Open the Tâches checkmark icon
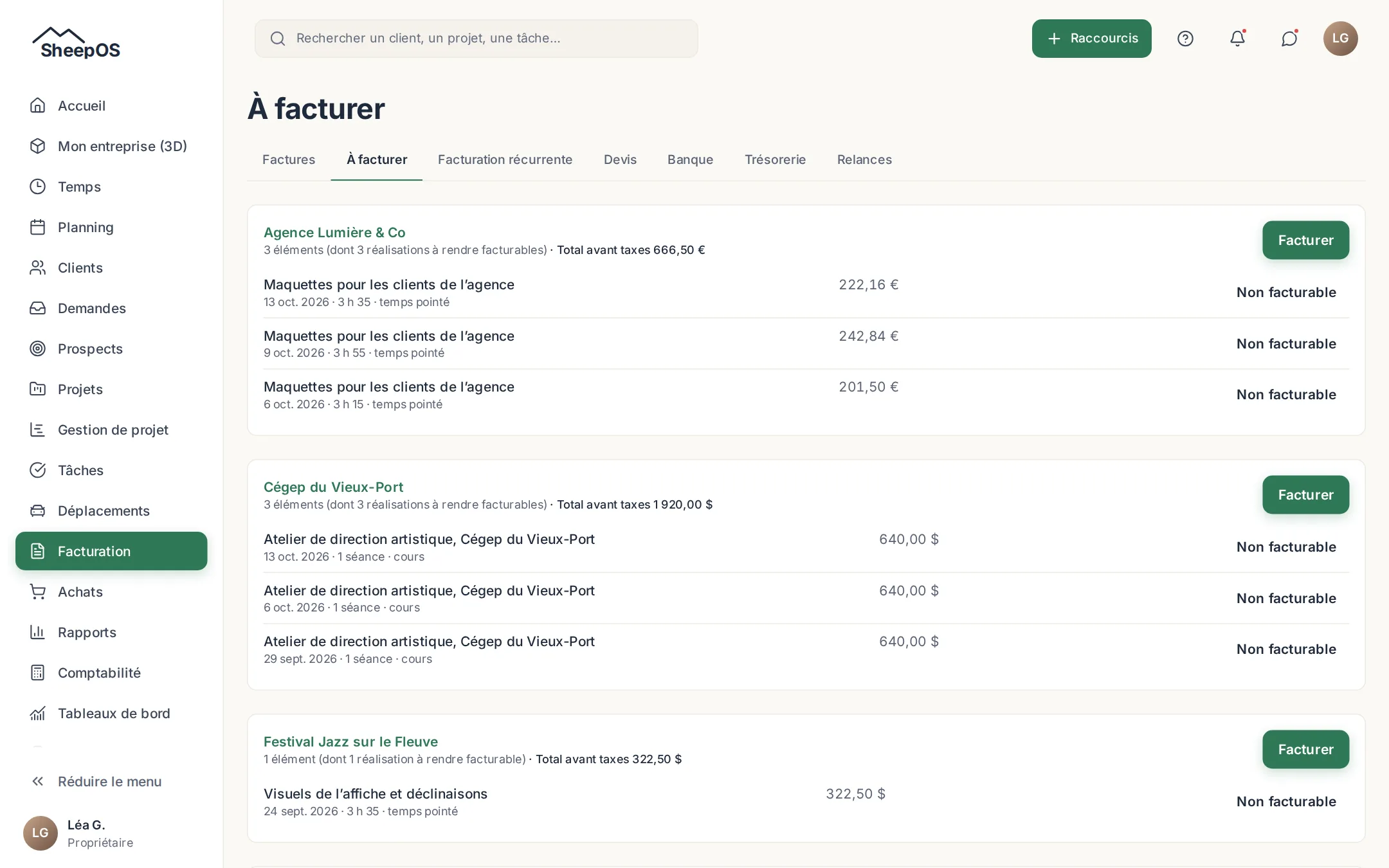This screenshot has height=868, width=1389. (x=38, y=470)
